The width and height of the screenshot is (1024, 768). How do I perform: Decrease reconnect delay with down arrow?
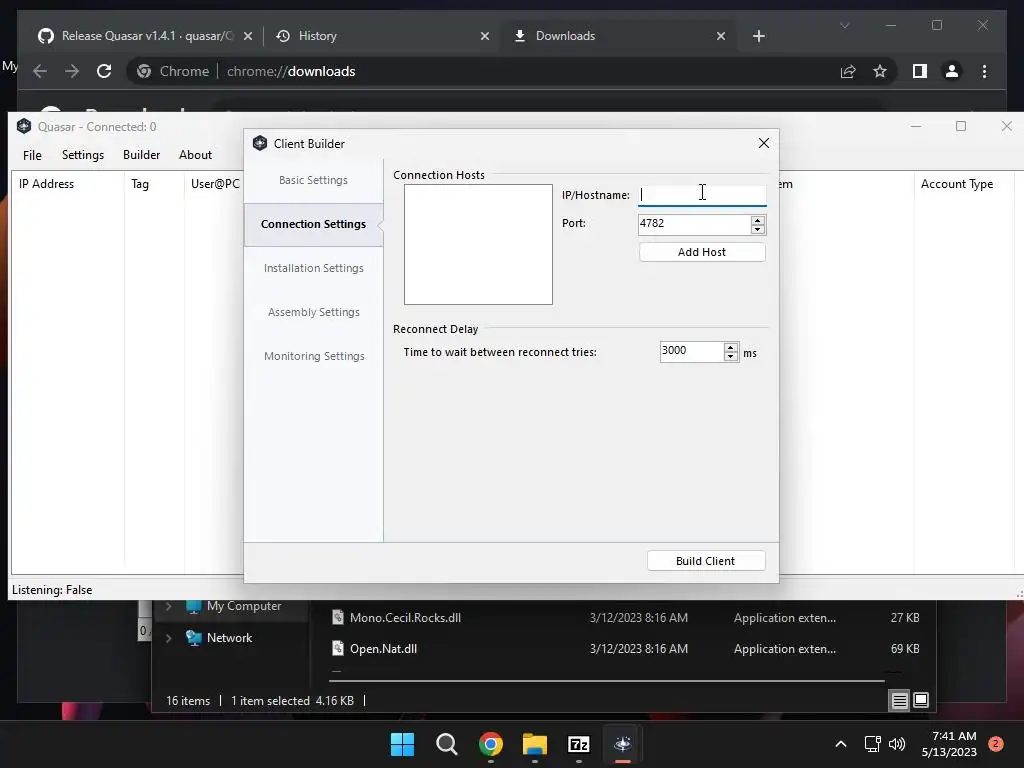click(x=731, y=357)
